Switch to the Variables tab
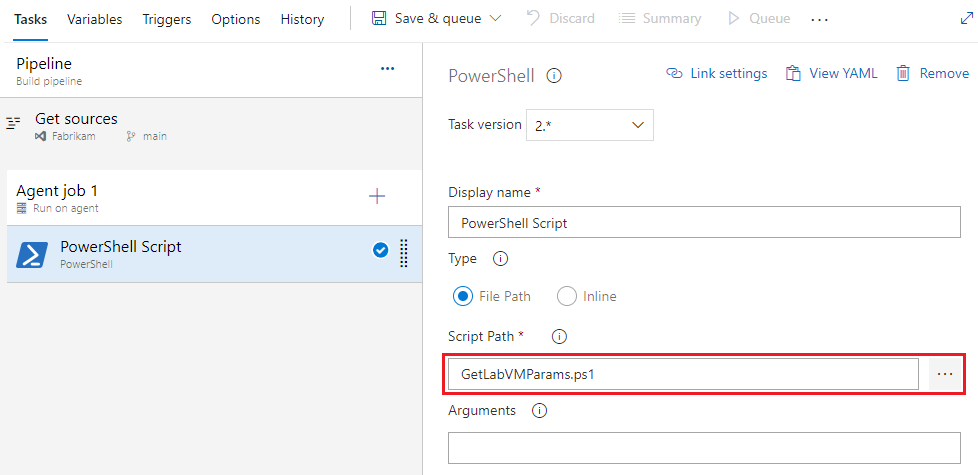The height and width of the screenshot is (475, 978). [94, 19]
